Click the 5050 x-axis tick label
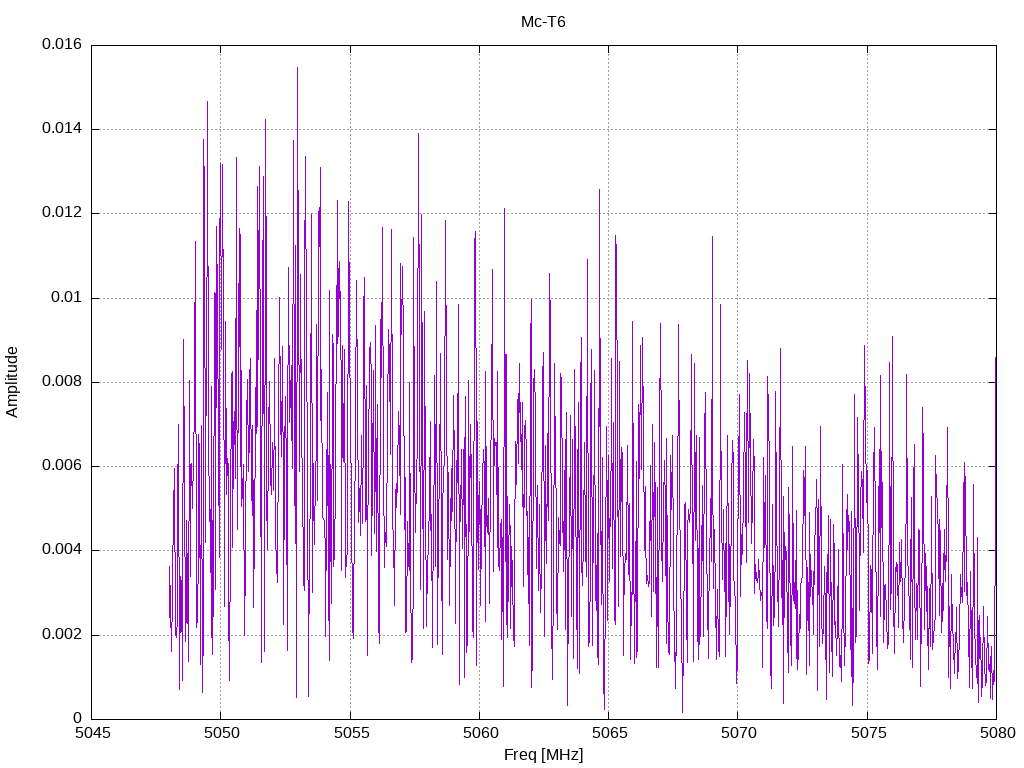 (x=222, y=733)
